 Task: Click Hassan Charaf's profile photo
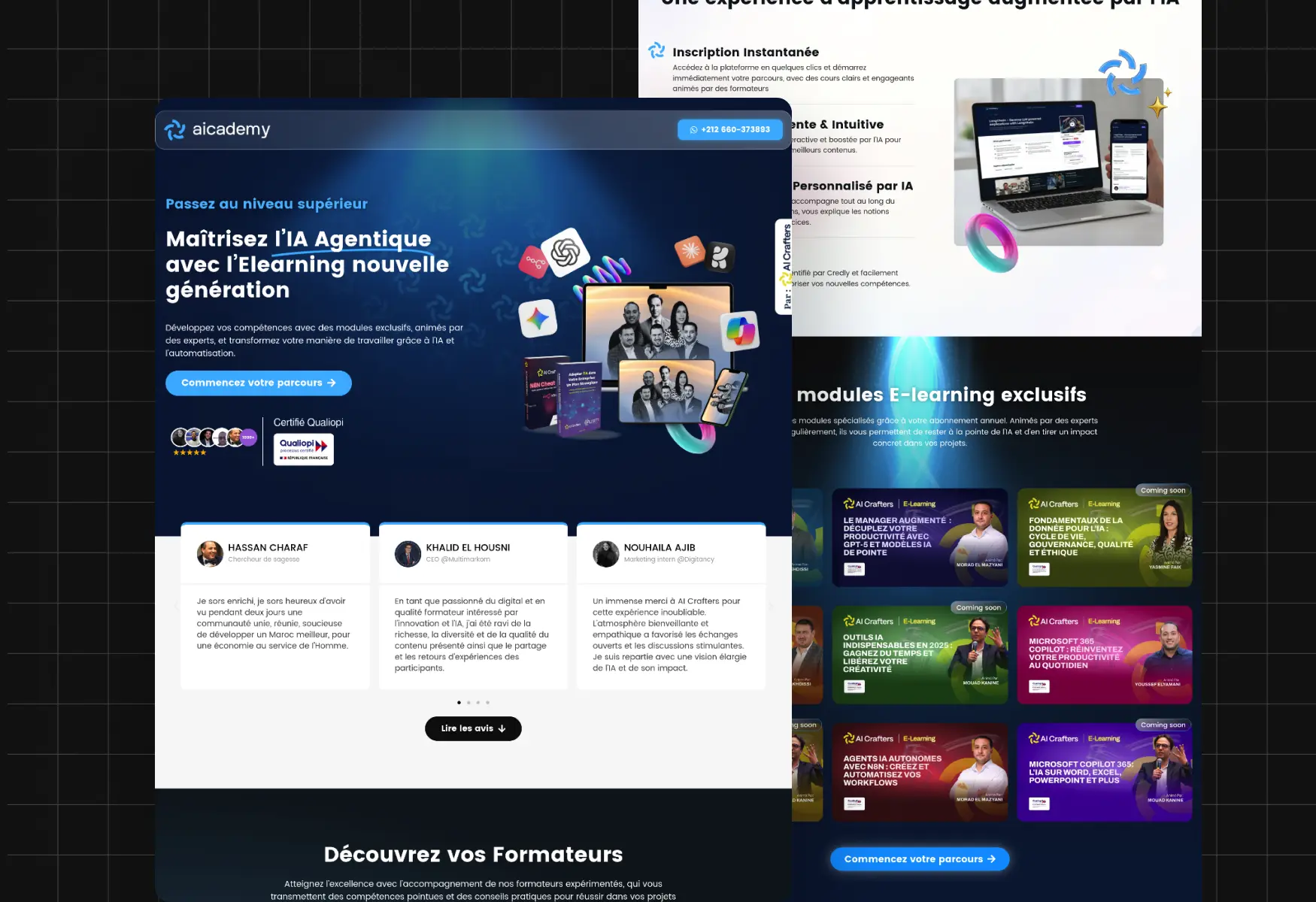click(x=210, y=554)
